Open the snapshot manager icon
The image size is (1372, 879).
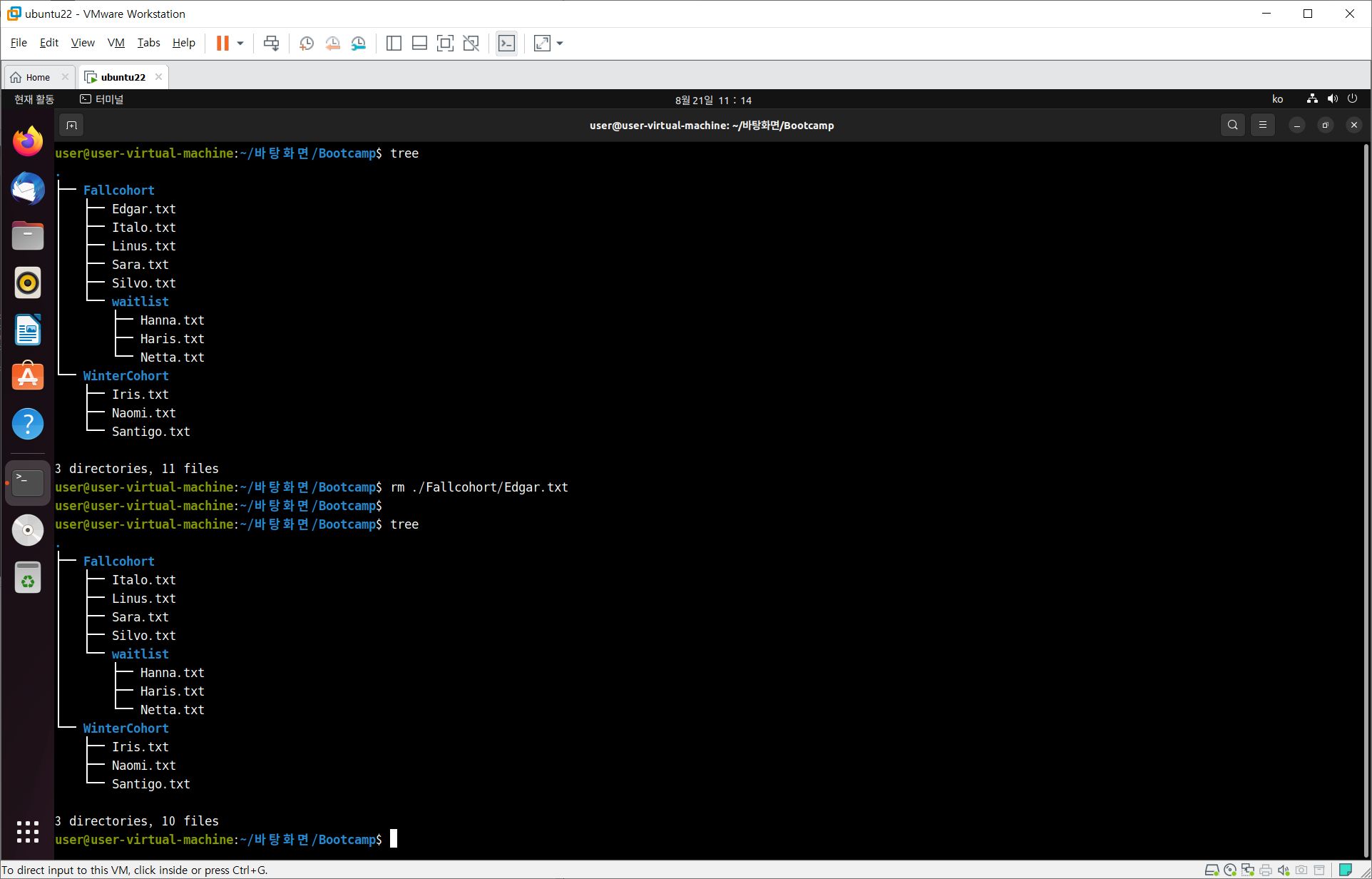point(359,44)
